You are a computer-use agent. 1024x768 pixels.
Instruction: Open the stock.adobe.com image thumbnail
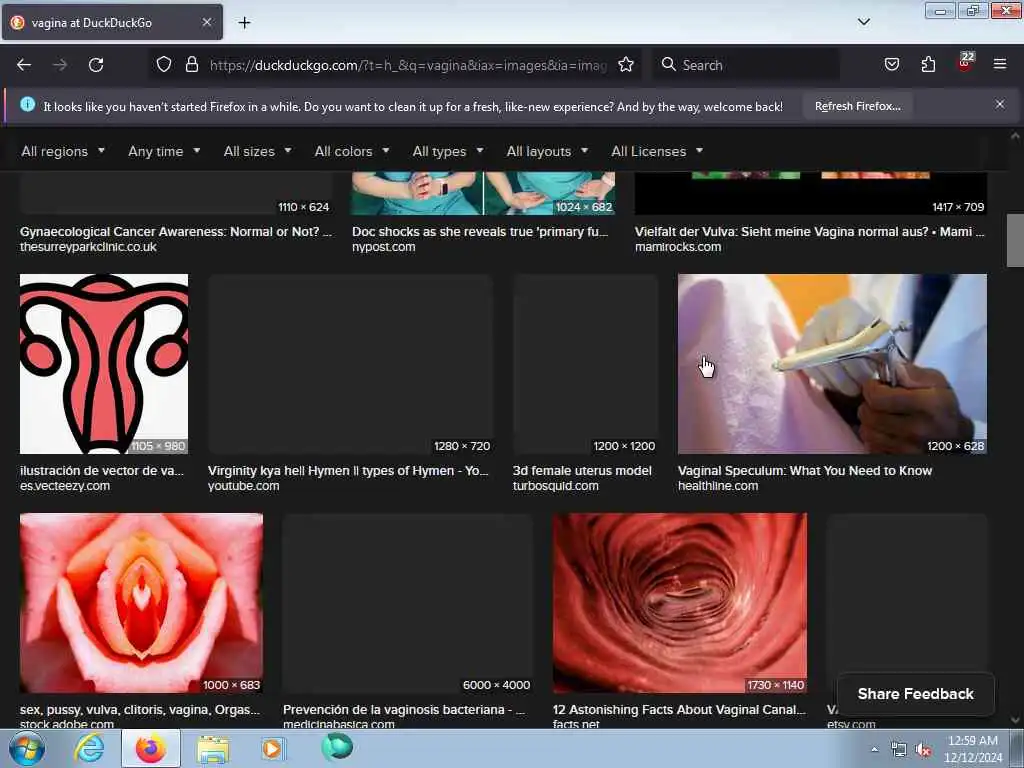point(142,603)
